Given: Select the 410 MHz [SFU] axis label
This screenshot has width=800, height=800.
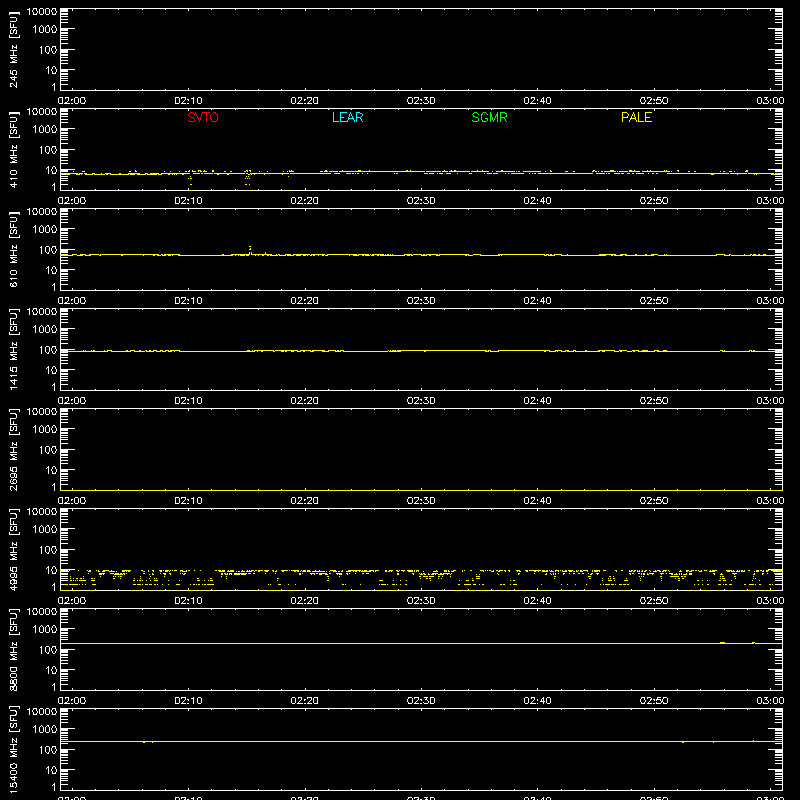Looking at the screenshot, I should coord(13,149).
